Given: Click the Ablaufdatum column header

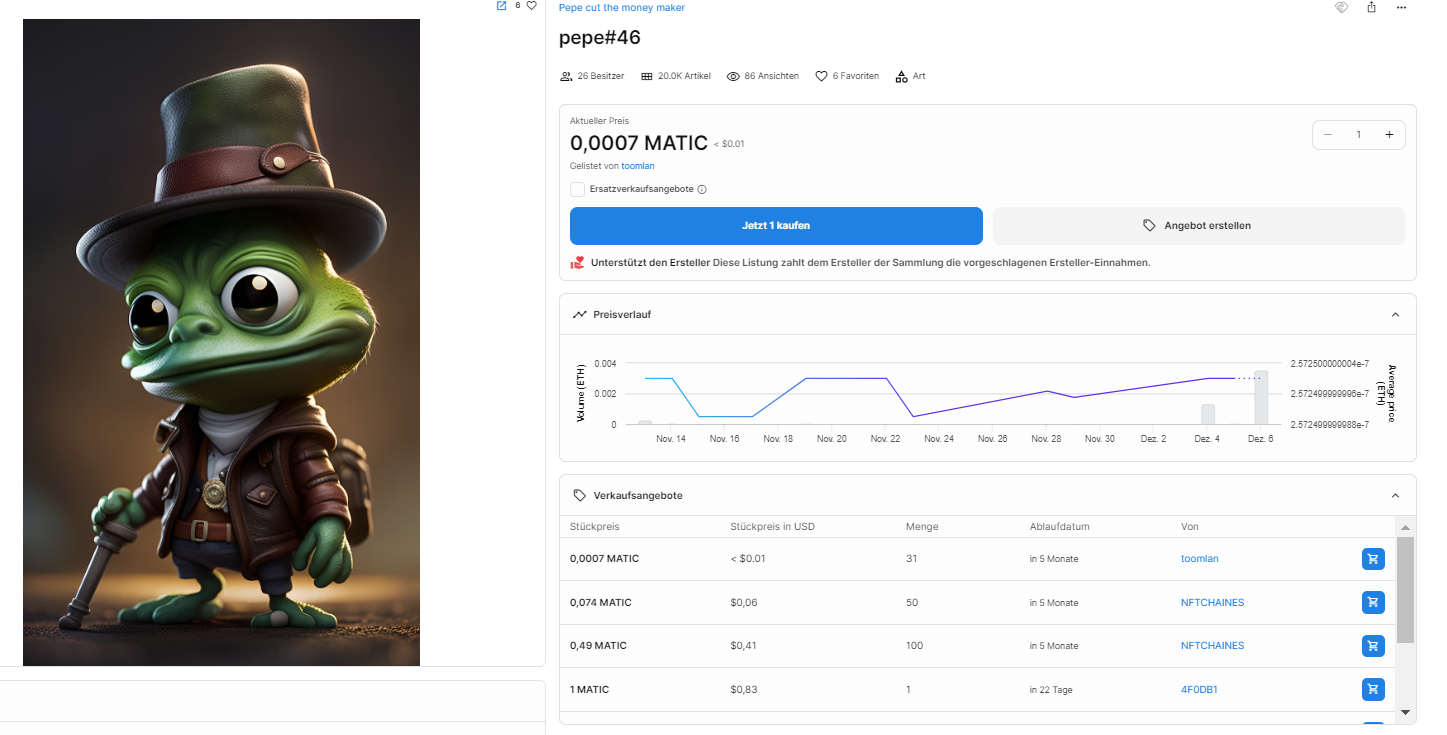Looking at the screenshot, I should coord(1059,526).
